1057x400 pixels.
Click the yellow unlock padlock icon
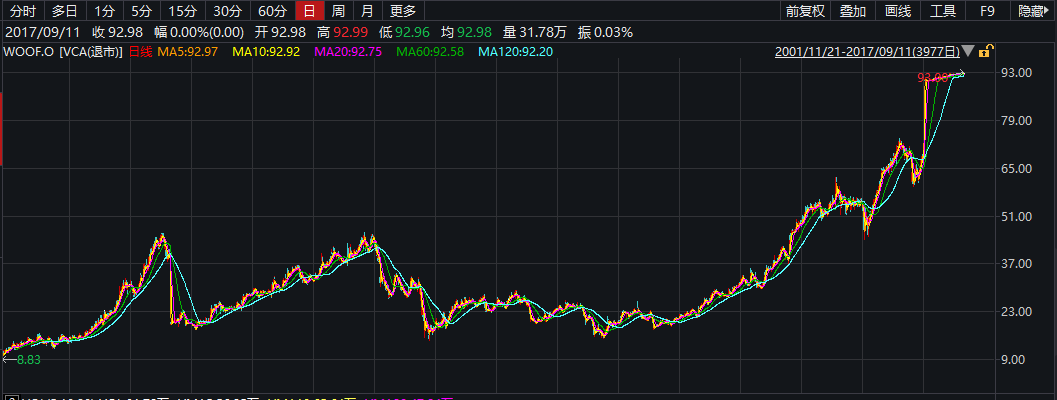point(986,51)
